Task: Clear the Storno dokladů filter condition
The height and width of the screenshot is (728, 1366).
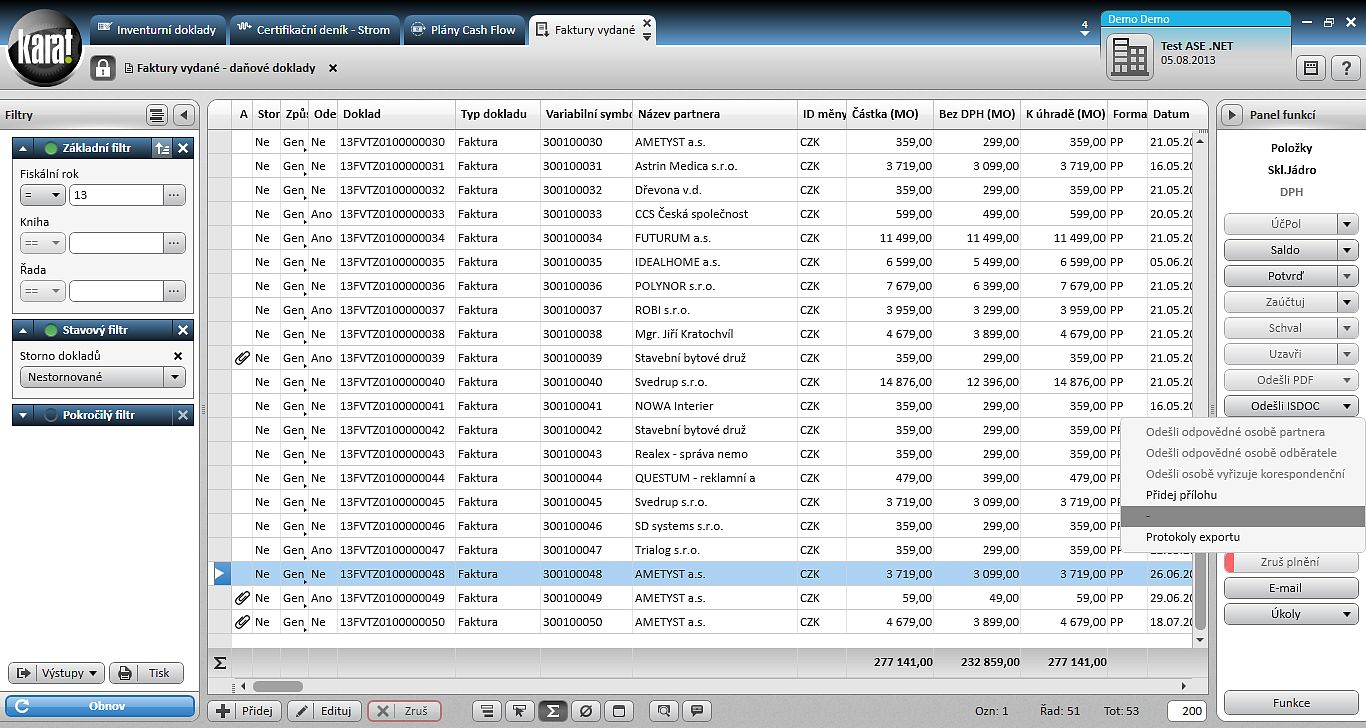Action: [178, 356]
